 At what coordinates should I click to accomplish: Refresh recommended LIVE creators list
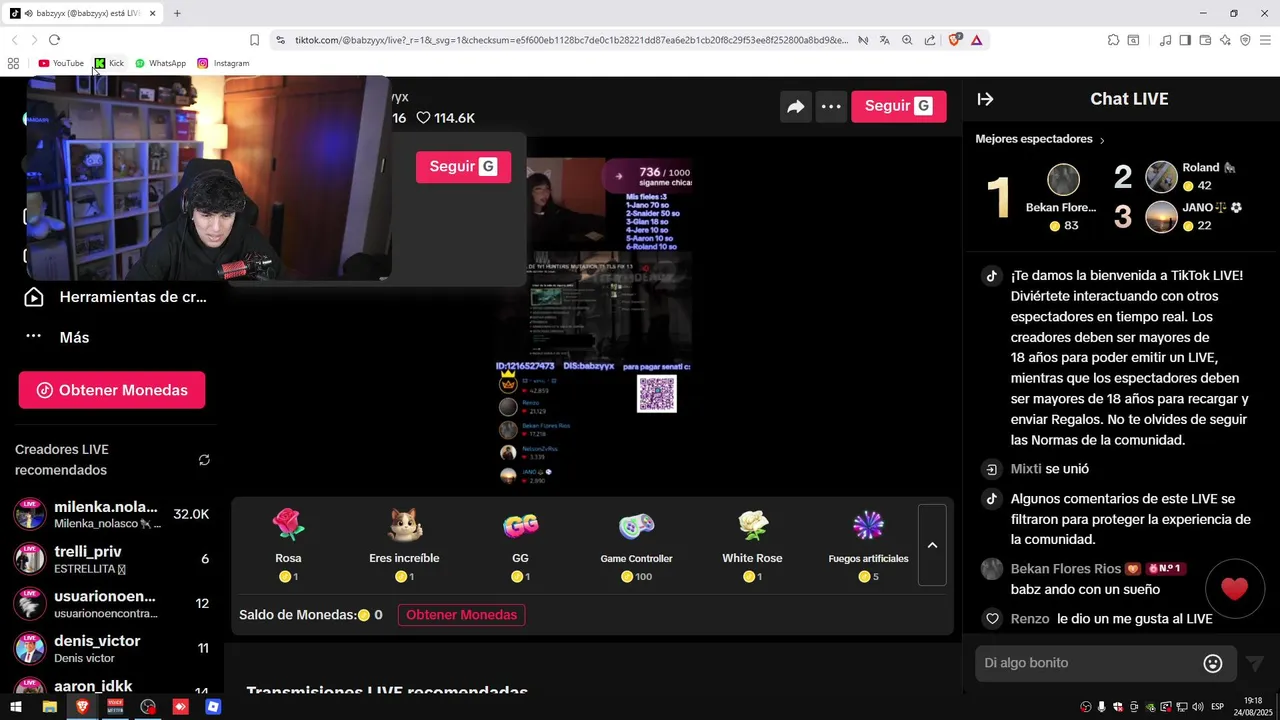pos(204,460)
